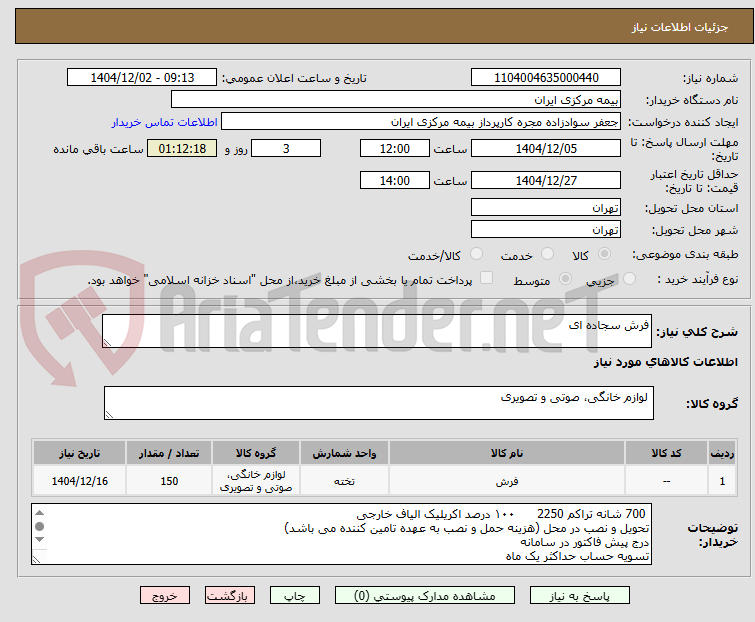Click the واحد شمارش column header

pos(344,453)
